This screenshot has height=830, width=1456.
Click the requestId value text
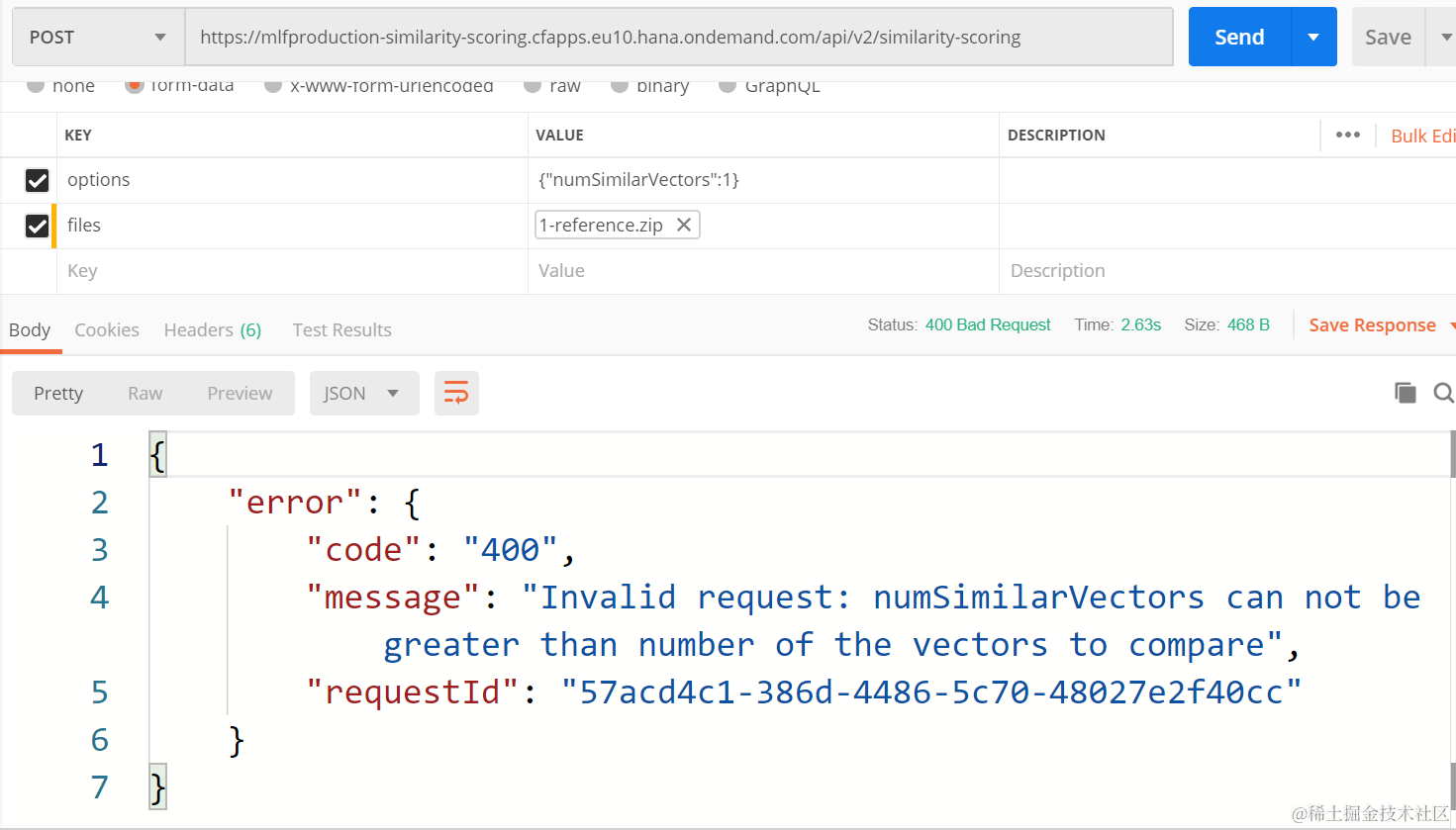(x=930, y=692)
